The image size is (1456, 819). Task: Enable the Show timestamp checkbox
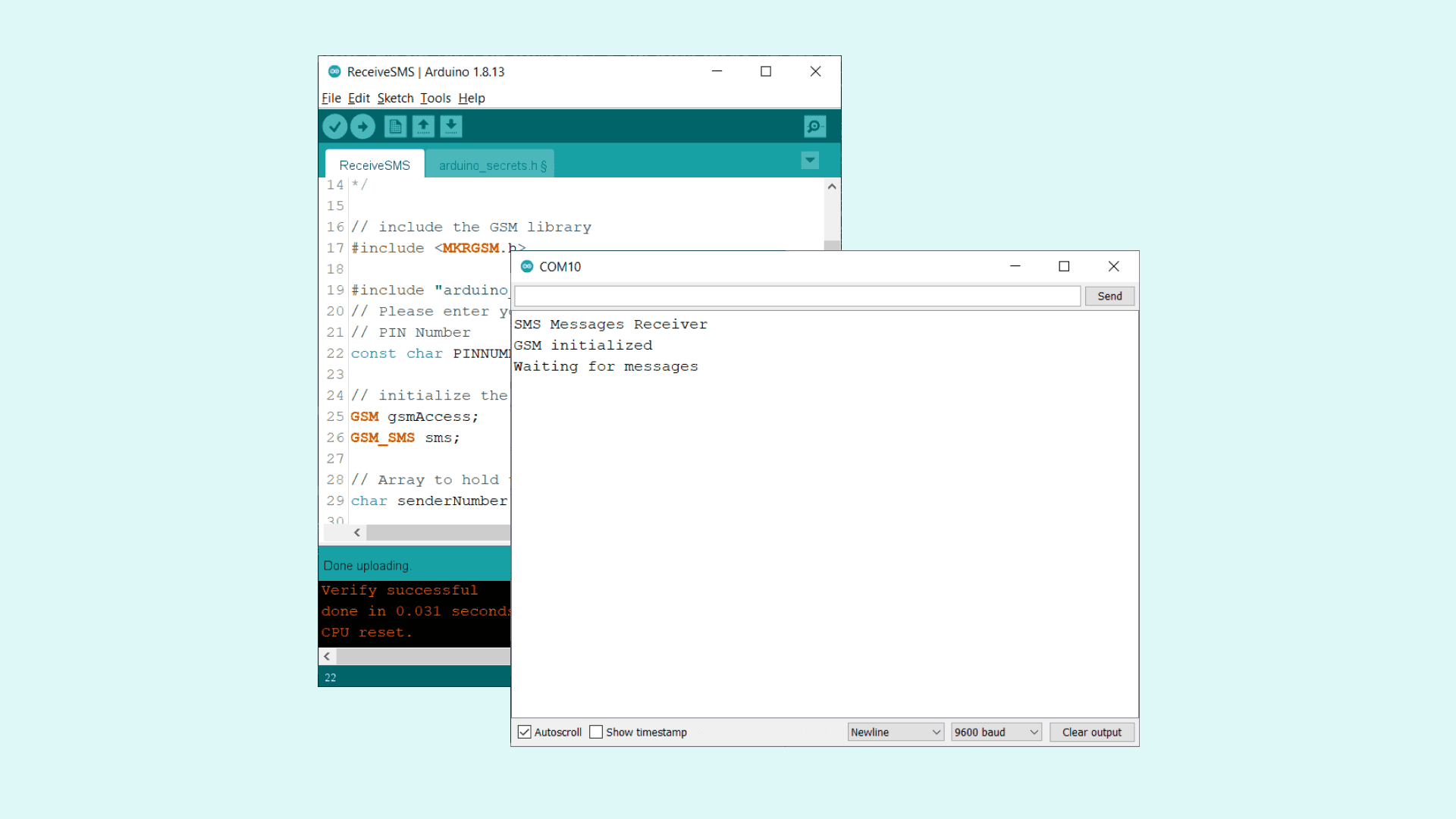click(596, 732)
